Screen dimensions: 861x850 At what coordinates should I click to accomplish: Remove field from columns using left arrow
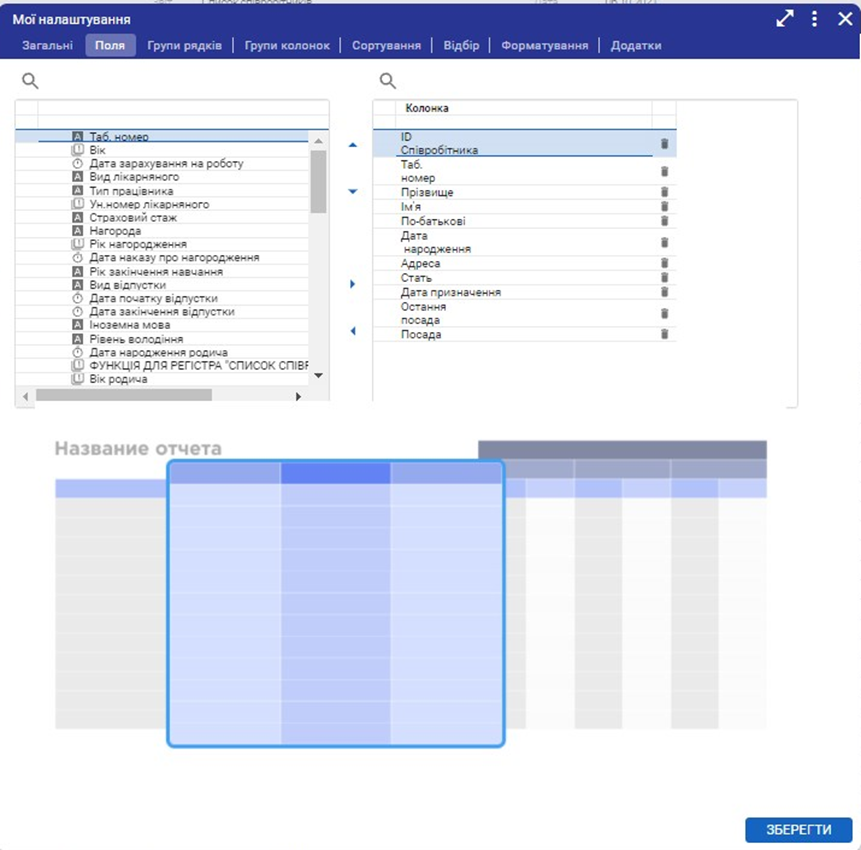352,331
